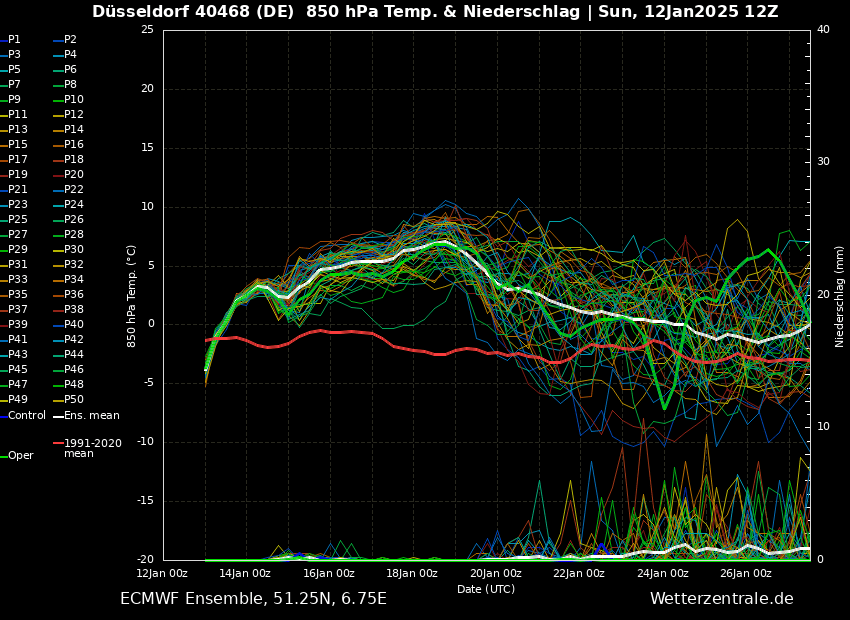Click the Control run legend entry
The width and height of the screenshot is (850, 620).
26,415
